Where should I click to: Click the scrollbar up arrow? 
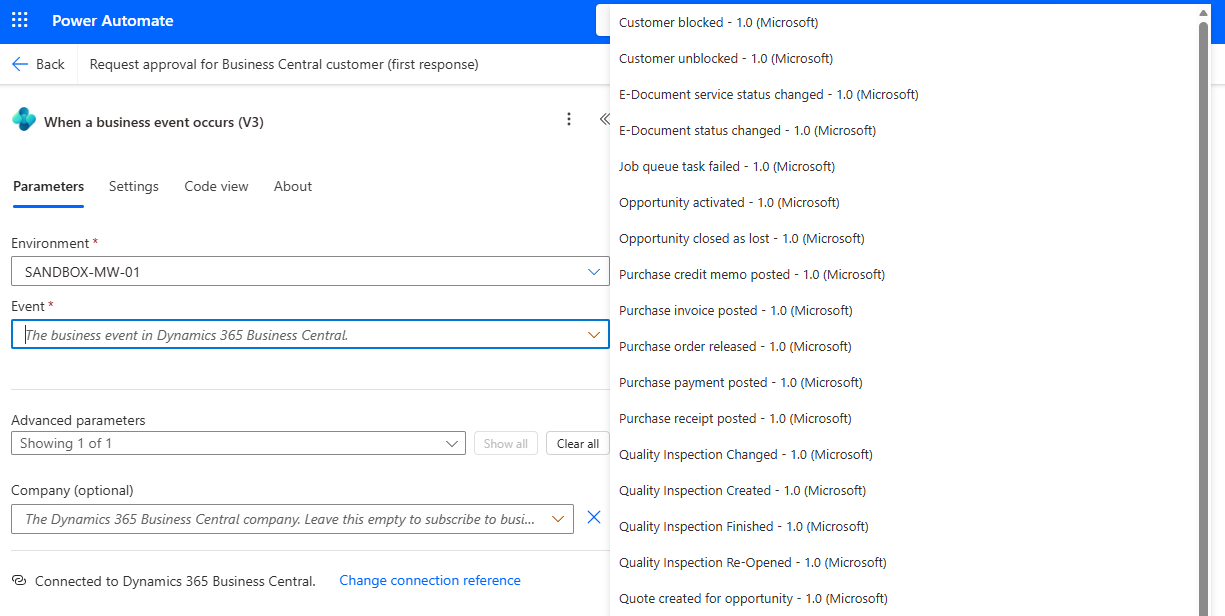click(1204, 12)
